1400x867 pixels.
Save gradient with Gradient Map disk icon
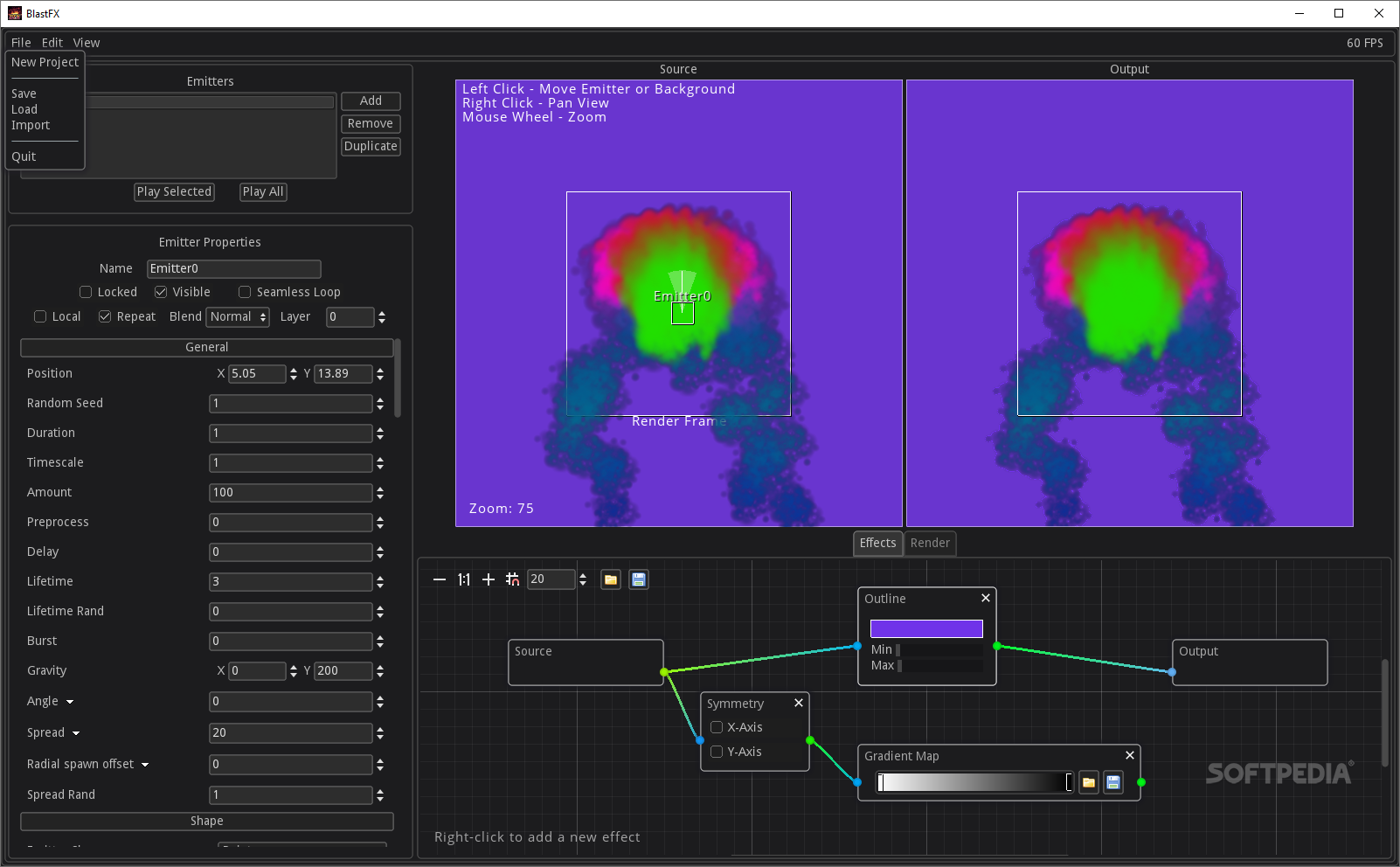[x=1113, y=782]
